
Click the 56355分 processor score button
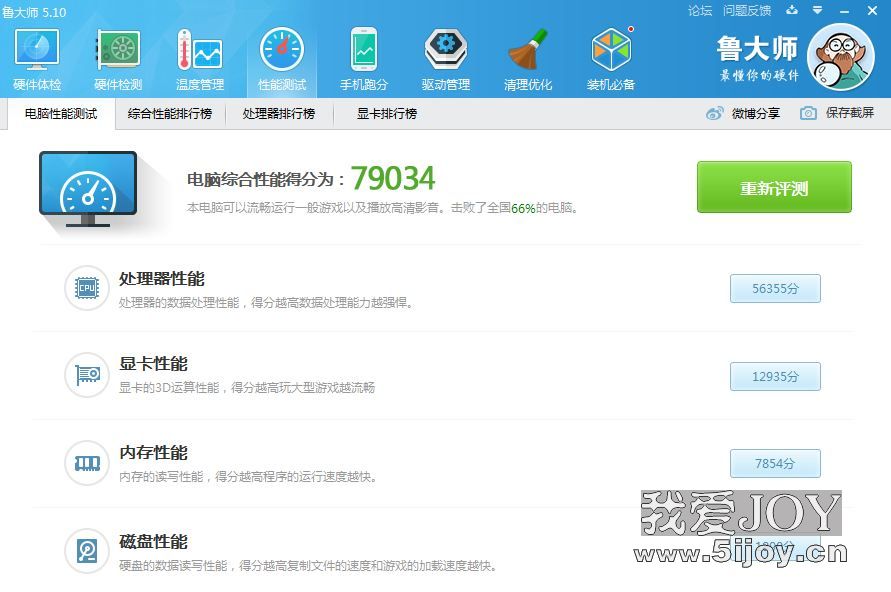pos(775,289)
